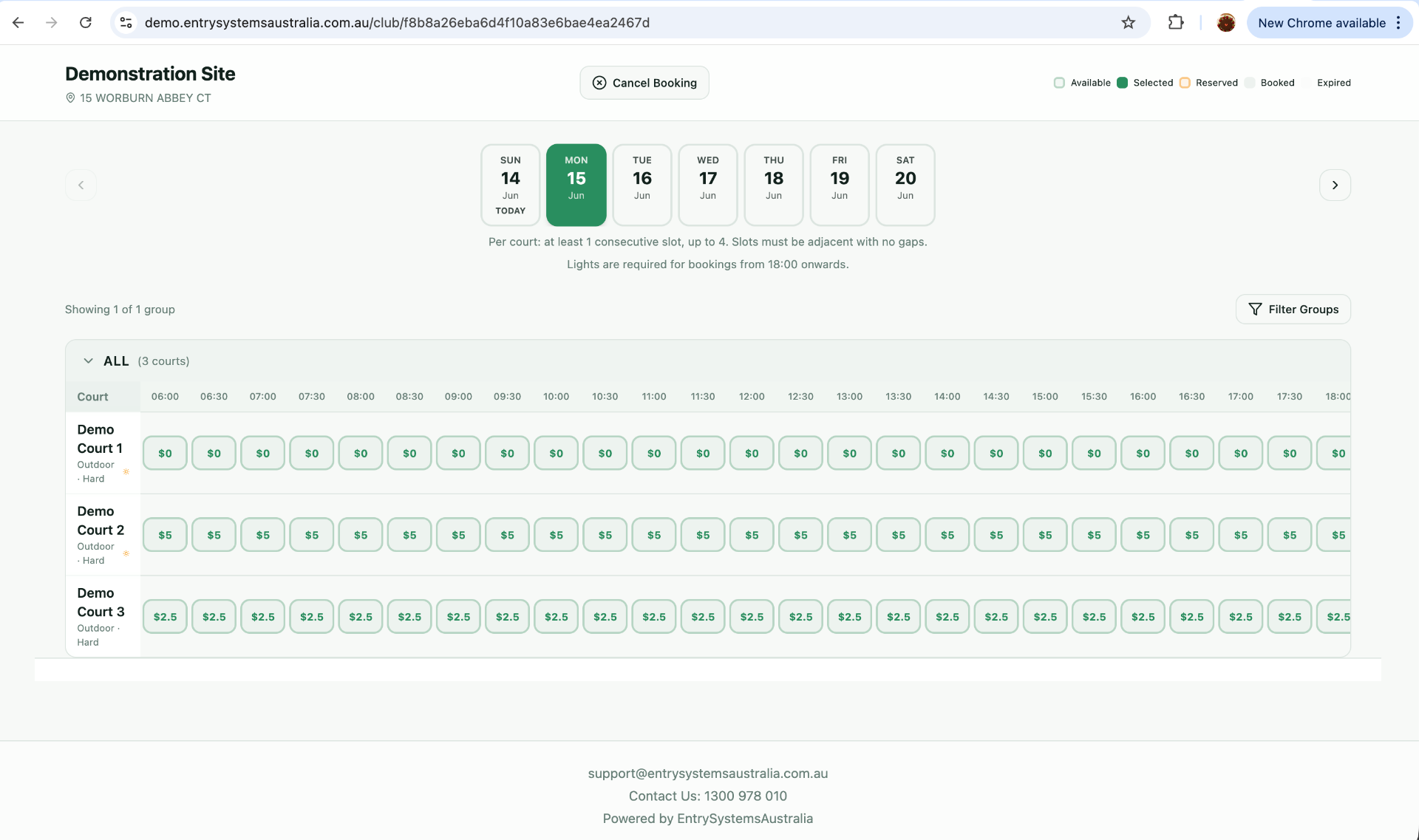Select Thursday 18 Jun date

774,185
